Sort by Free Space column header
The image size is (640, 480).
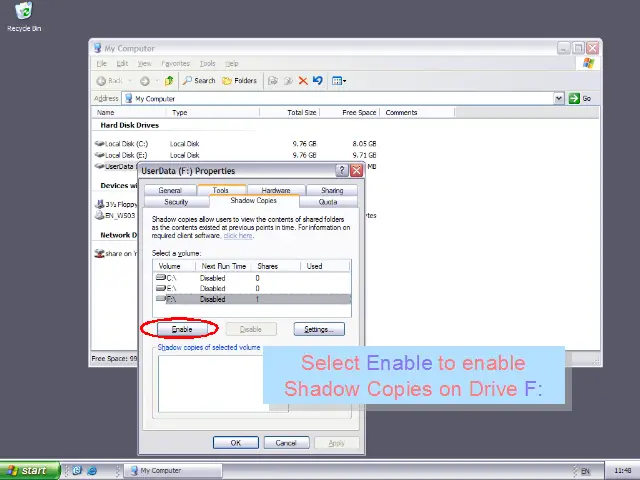[349, 112]
